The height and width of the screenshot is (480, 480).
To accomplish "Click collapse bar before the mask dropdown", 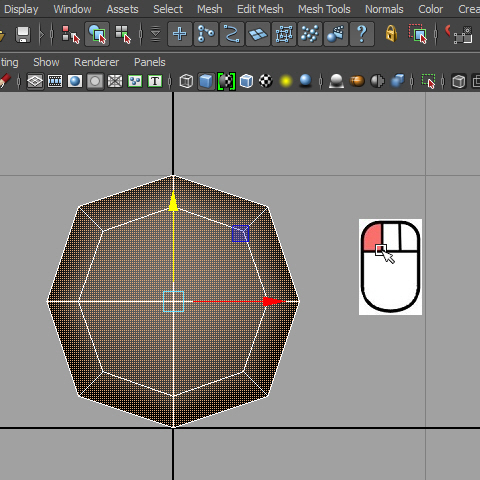I will [141, 34].
